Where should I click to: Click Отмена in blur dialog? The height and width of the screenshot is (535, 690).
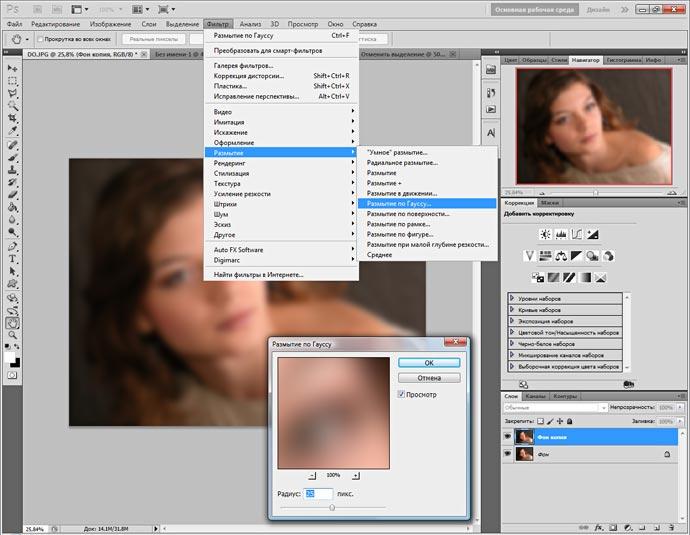429,378
